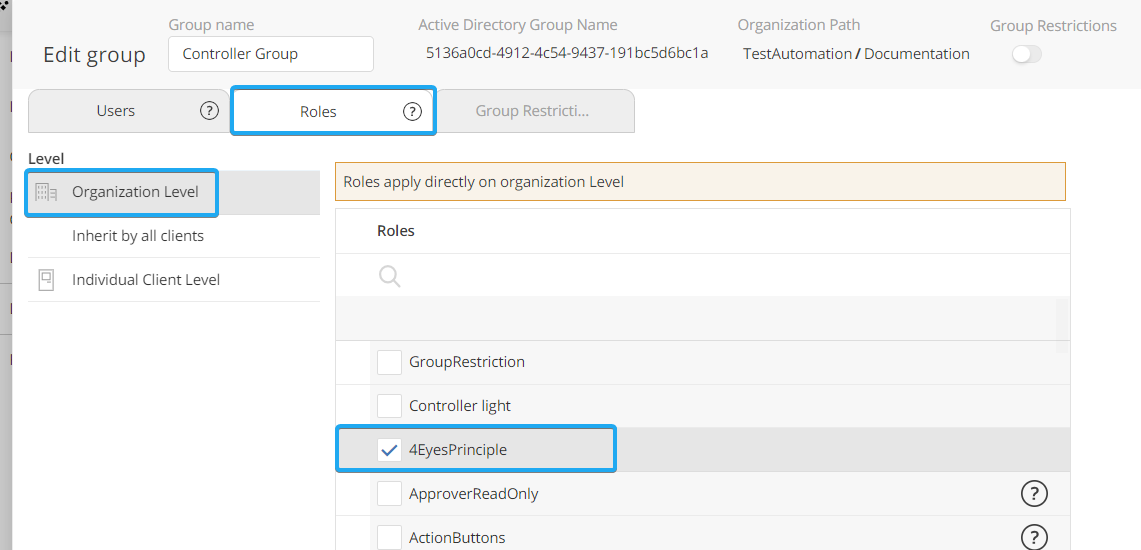This screenshot has height=550, width=1141.
Task: Select Inherit by all clients level
Action: pos(138,236)
